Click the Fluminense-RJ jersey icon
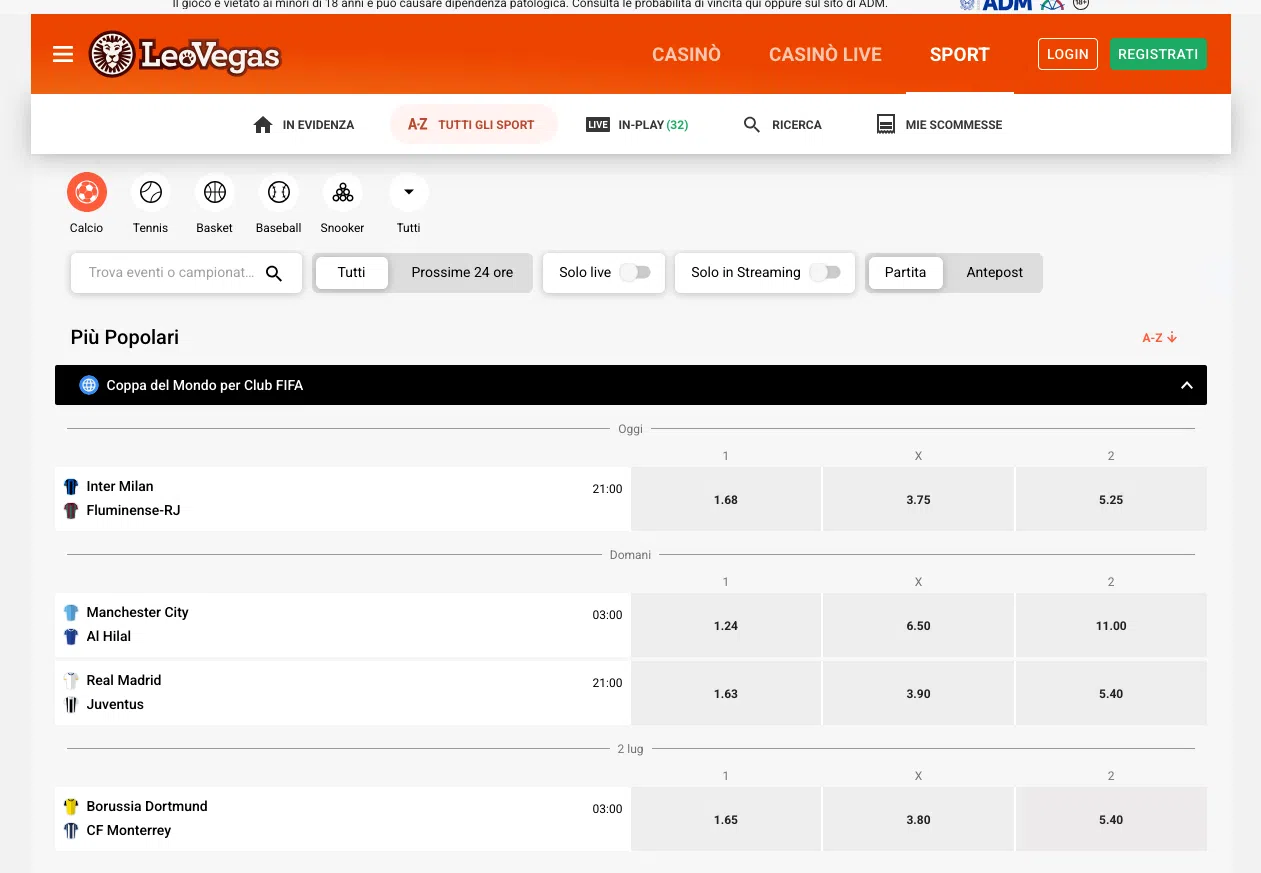 point(71,511)
